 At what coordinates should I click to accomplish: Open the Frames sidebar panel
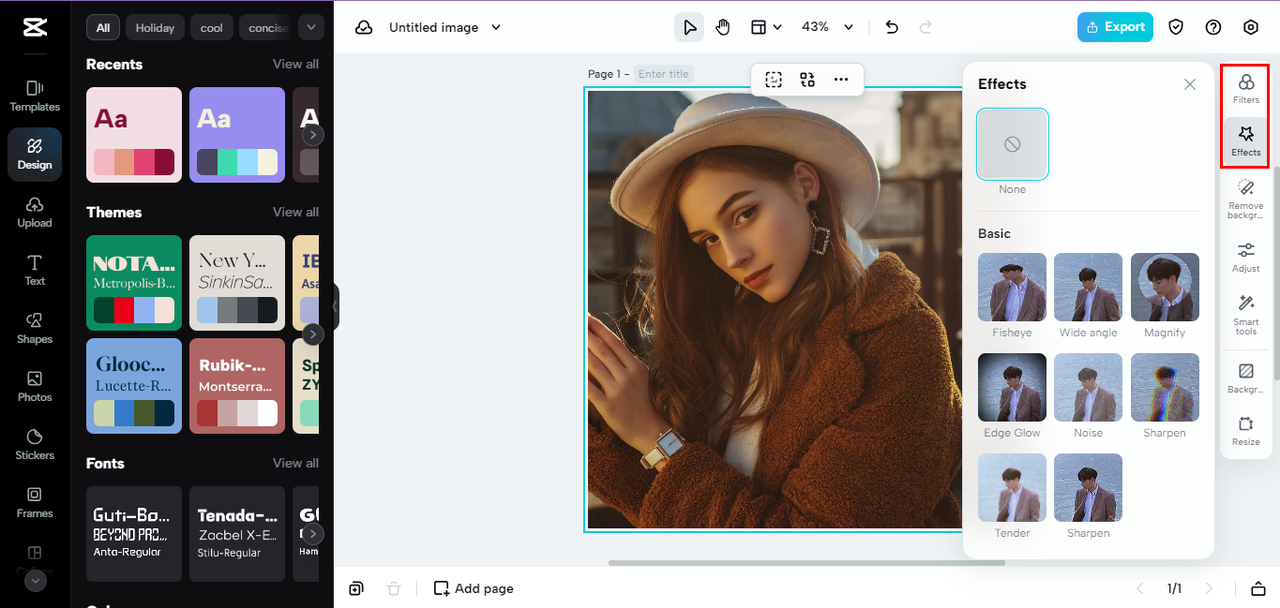[x=35, y=502]
